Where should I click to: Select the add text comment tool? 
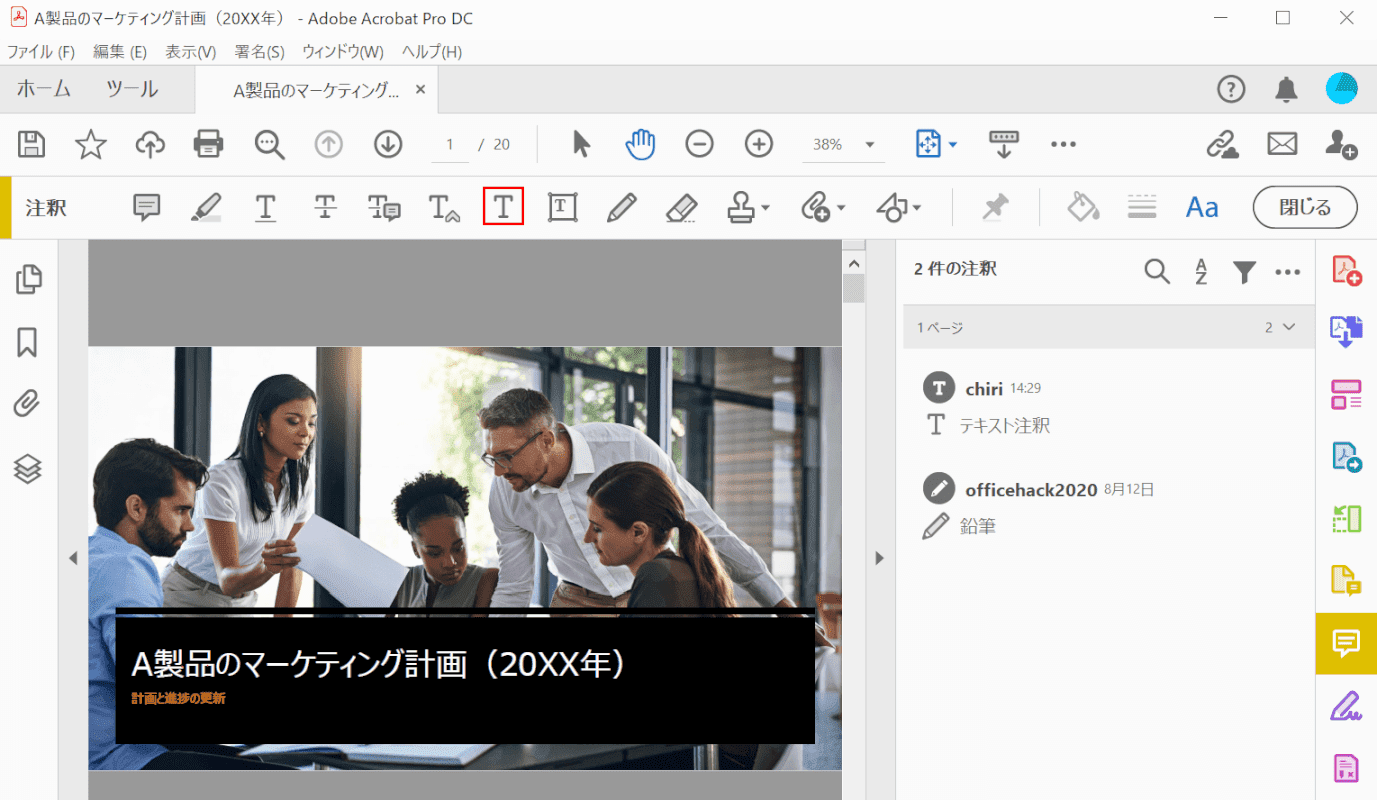point(503,207)
